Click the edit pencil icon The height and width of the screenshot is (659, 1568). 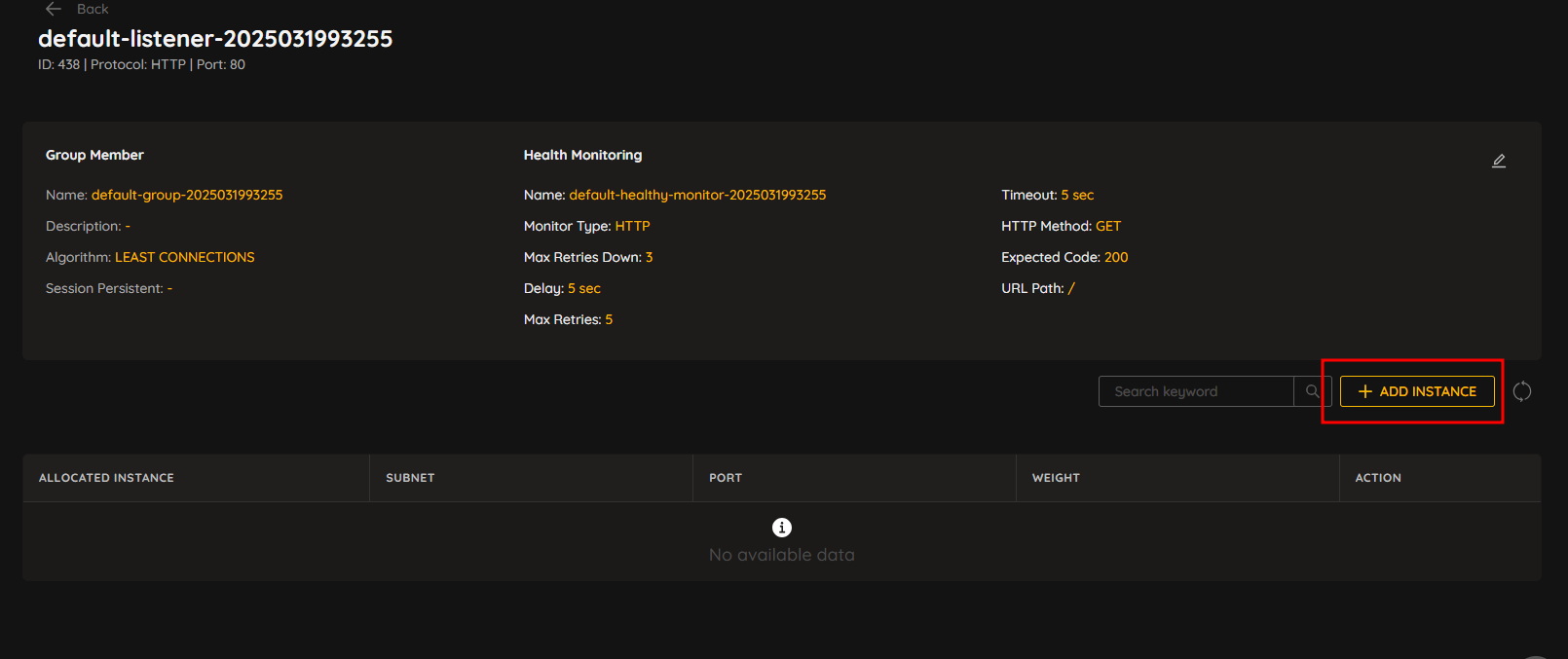pos(1499,161)
